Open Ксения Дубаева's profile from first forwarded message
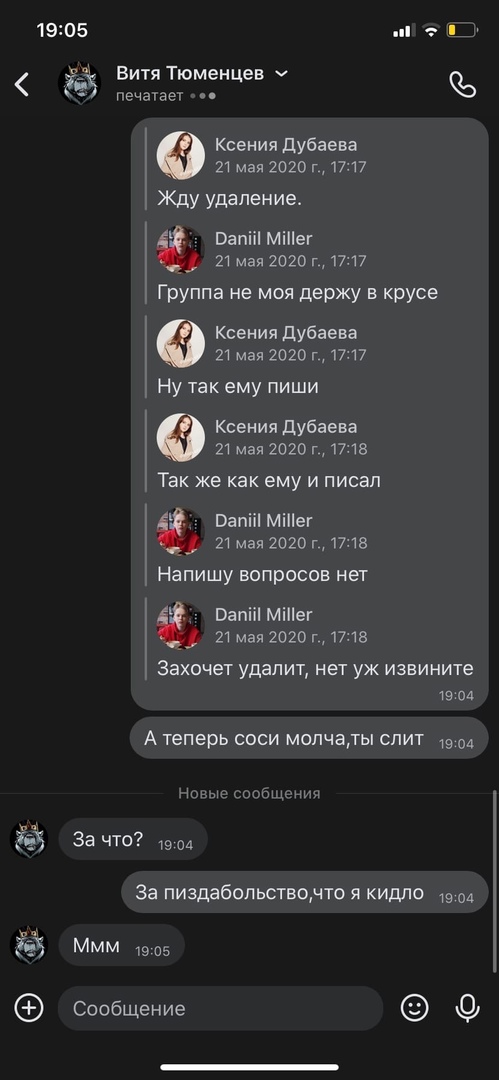Image resolution: width=499 pixels, height=1080 pixels. 286,145
